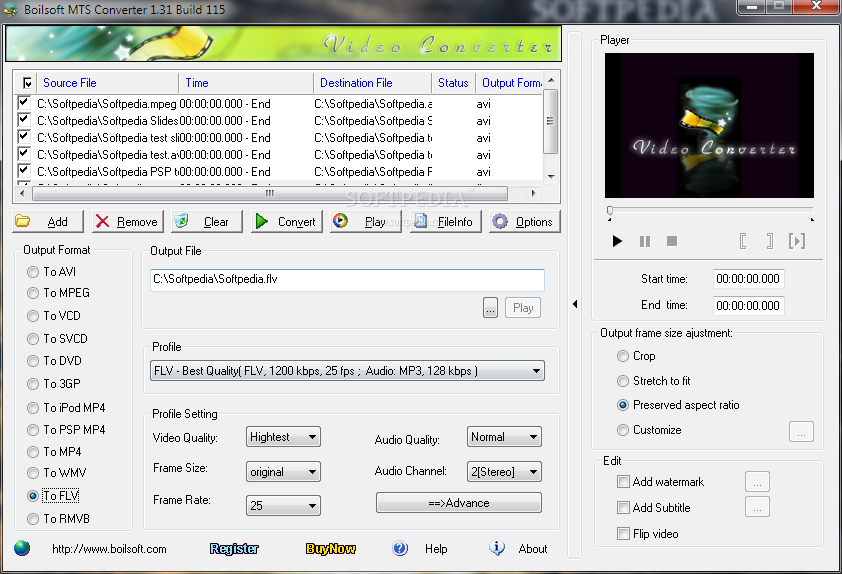842x574 pixels.
Task: Click the Status column header
Action: tap(453, 83)
